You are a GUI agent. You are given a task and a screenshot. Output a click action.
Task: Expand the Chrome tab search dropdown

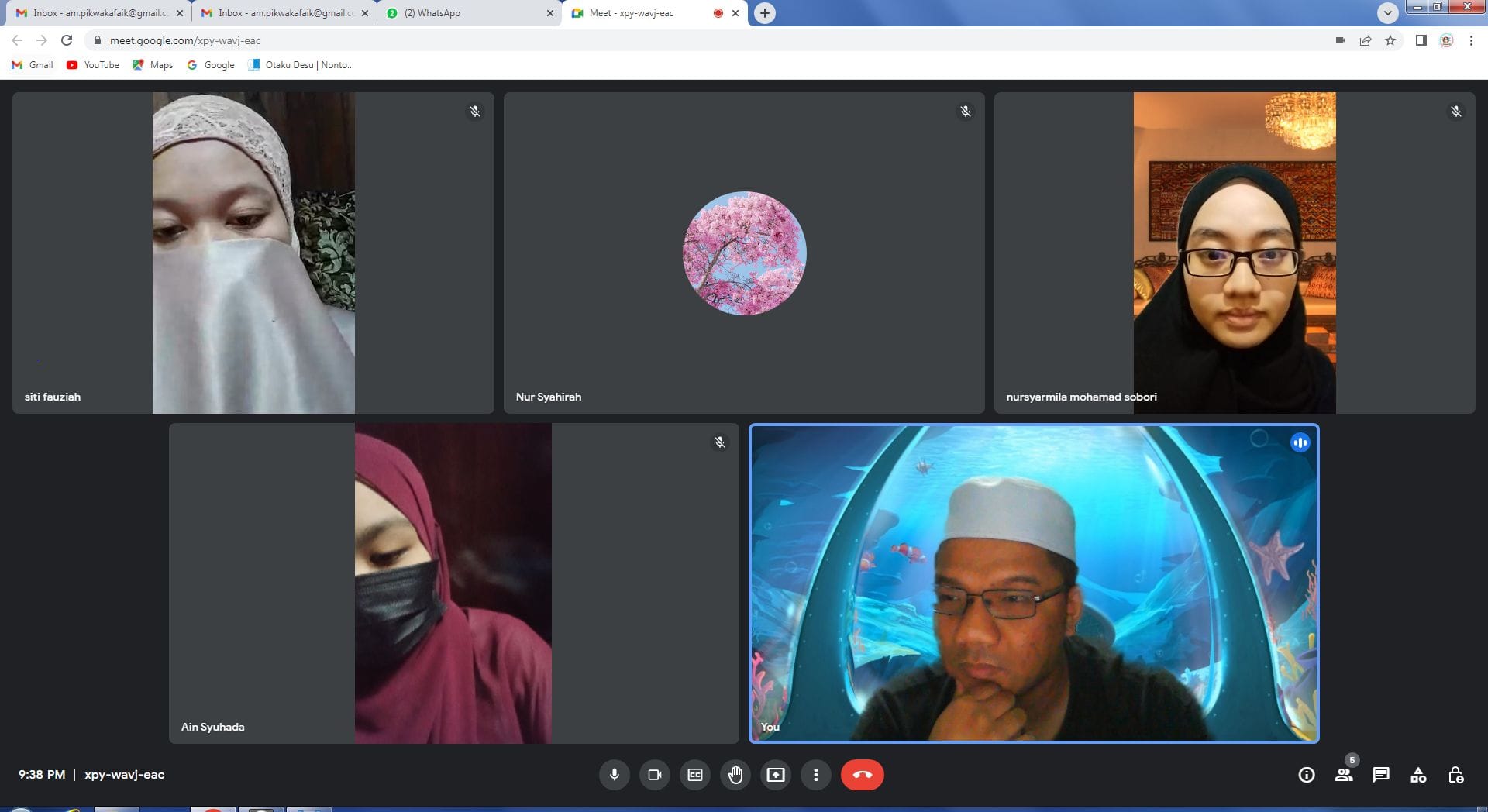tap(1387, 13)
